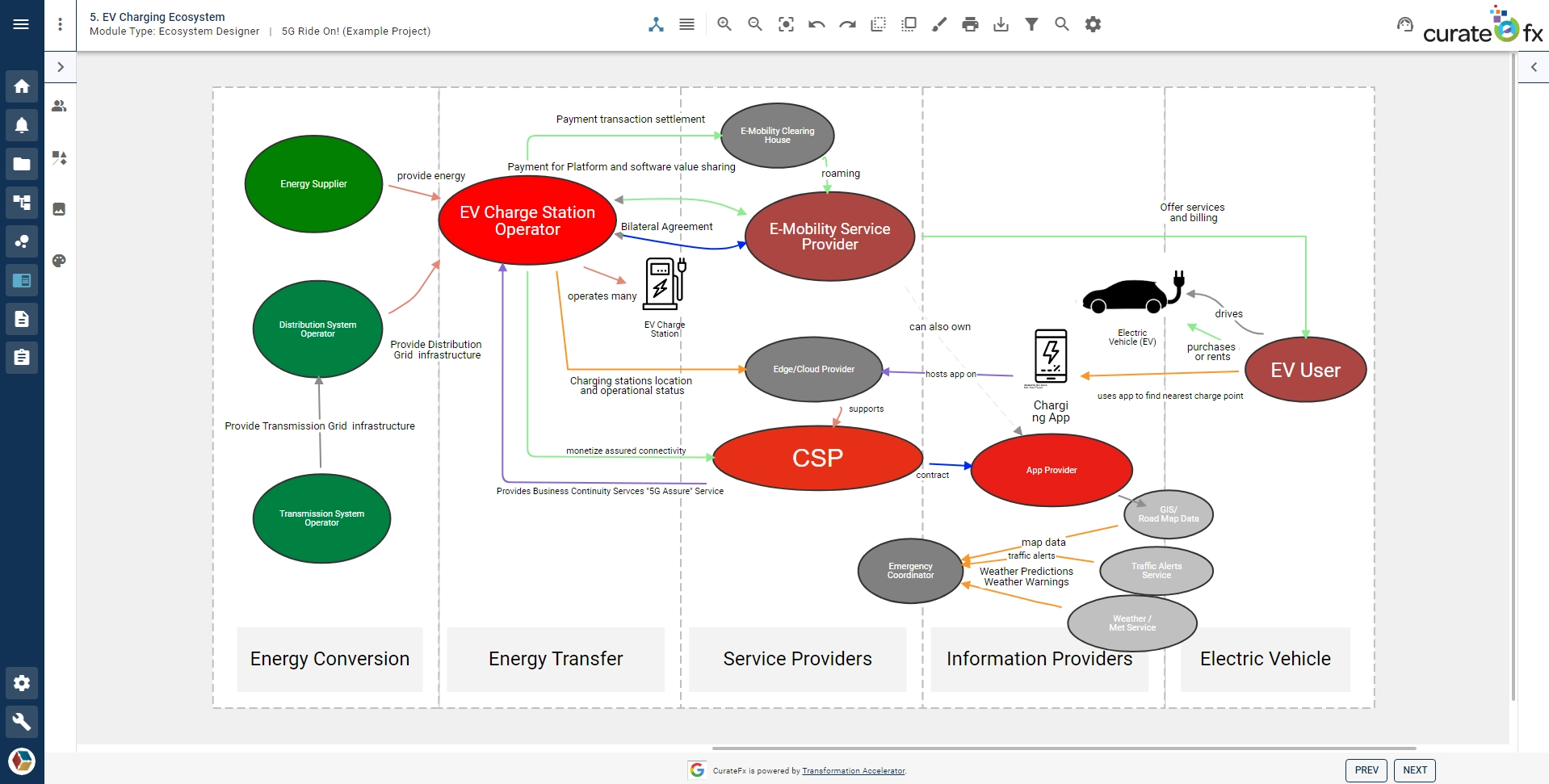Select the EV User node

[x=1305, y=370]
